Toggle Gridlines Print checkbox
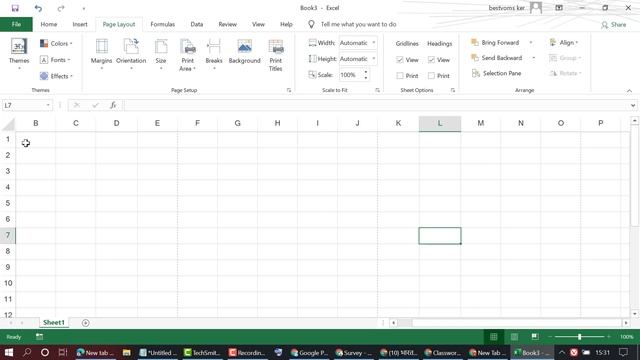The image size is (640, 360). [400, 76]
